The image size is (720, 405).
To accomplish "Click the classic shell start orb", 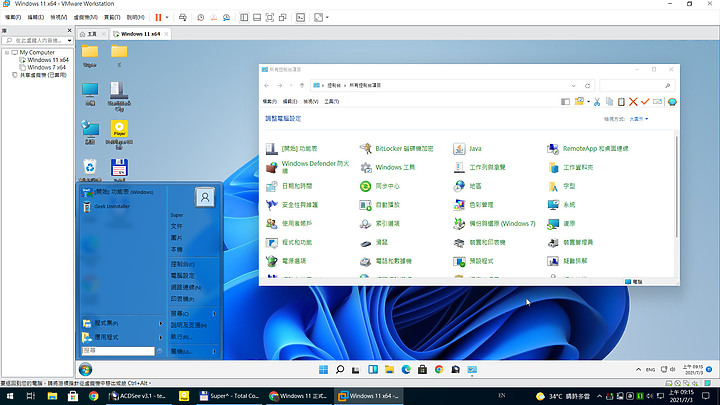I will (x=85, y=369).
